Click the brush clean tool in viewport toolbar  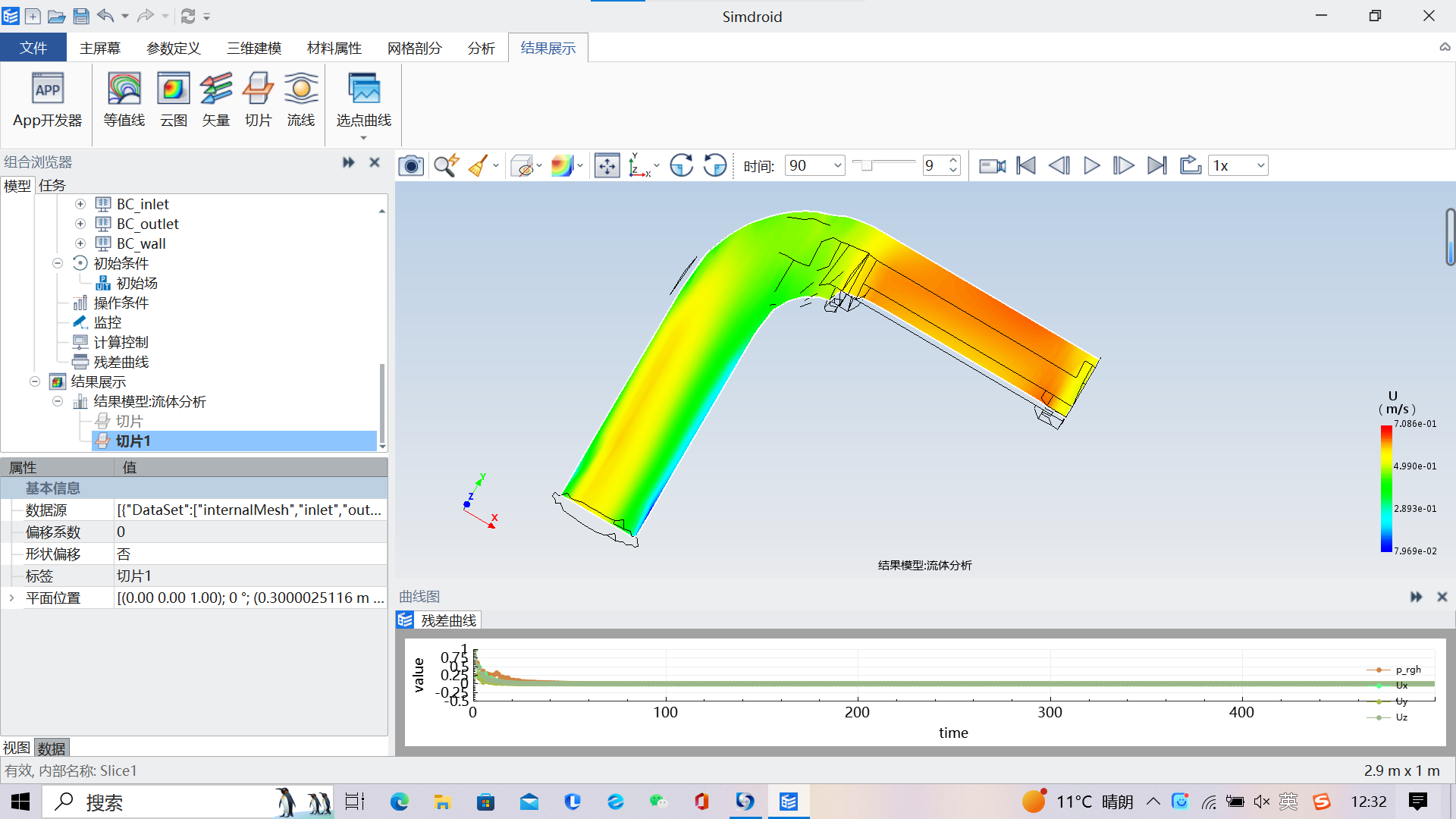479,165
